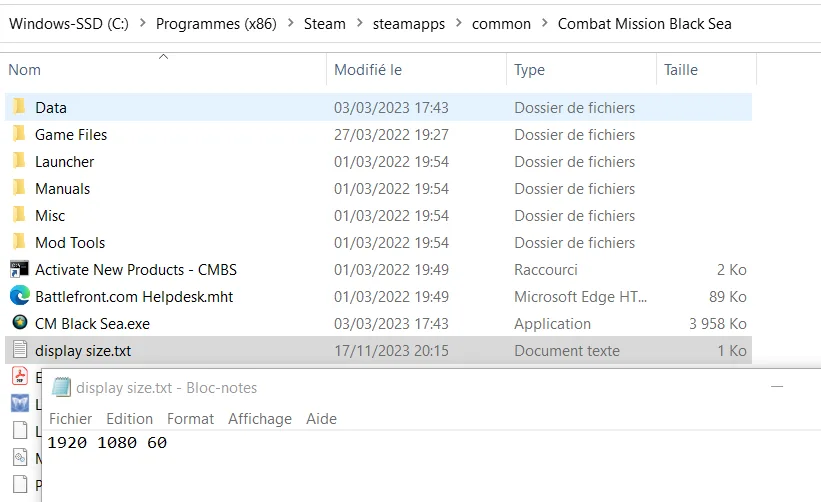
Task: Click the PDF file icon below display size.txt
Action: point(20,376)
